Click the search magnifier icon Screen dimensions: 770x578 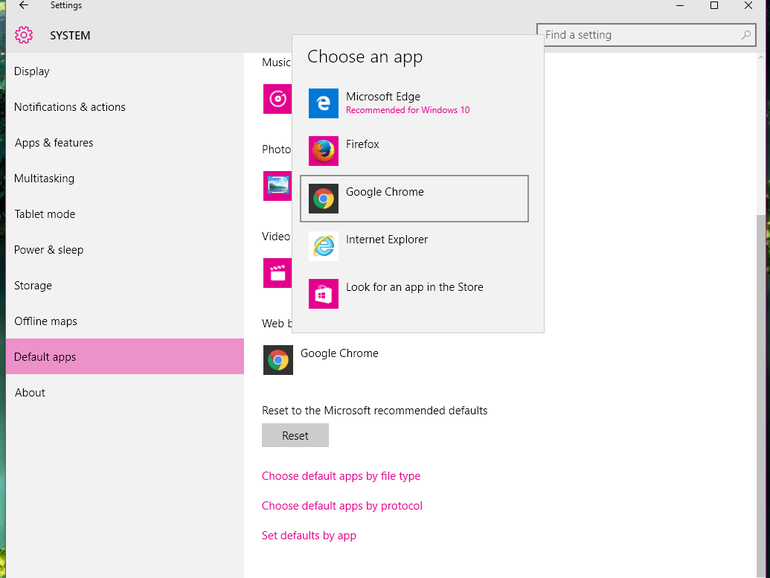click(746, 35)
